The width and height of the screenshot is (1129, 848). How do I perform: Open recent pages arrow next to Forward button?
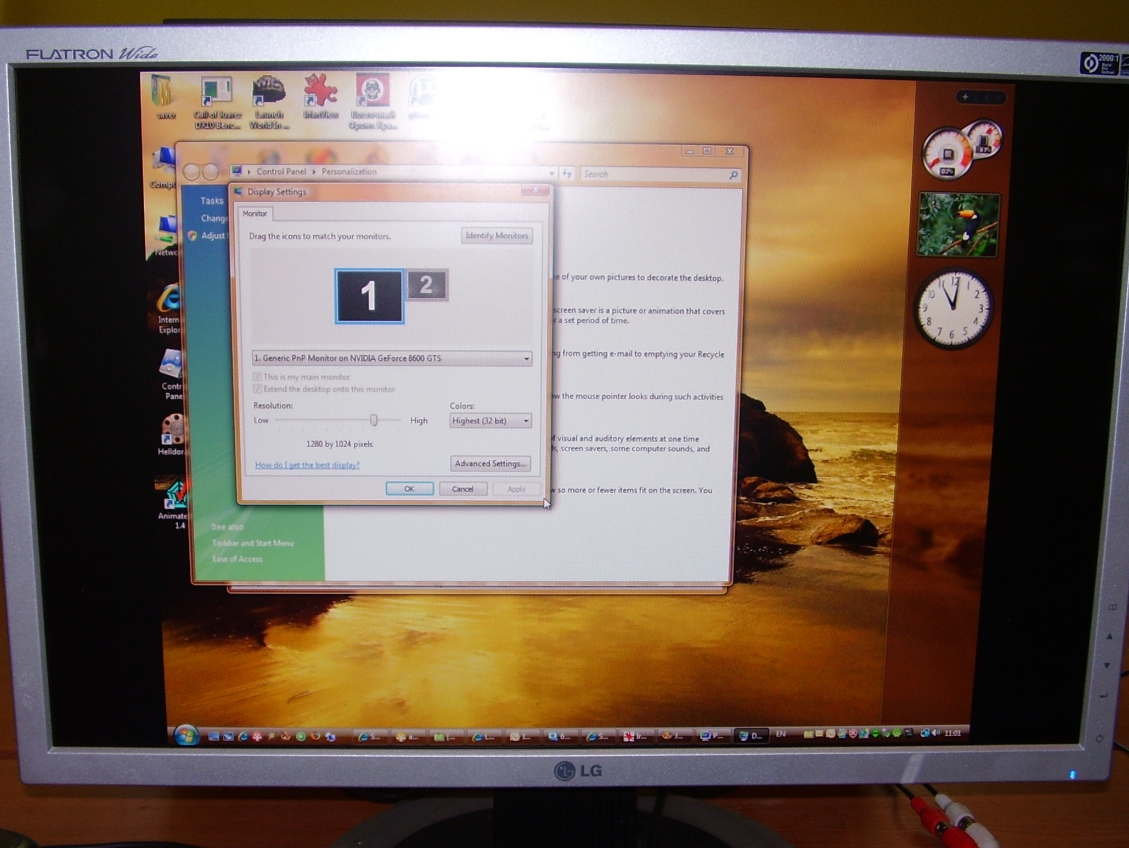pos(223,173)
